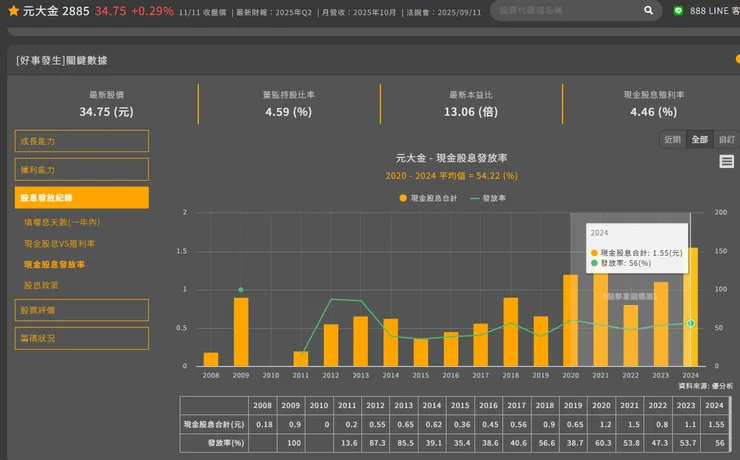Click the 現金股息合計(元) table row label
This screenshot has height=460, width=740.
click(x=214, y=424)
